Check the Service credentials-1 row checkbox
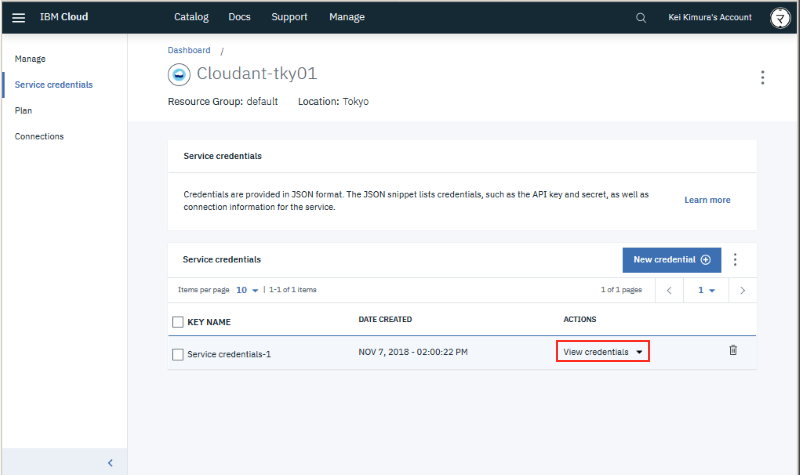This screenshot has height=475, width=800. click(x=178, y=354)
